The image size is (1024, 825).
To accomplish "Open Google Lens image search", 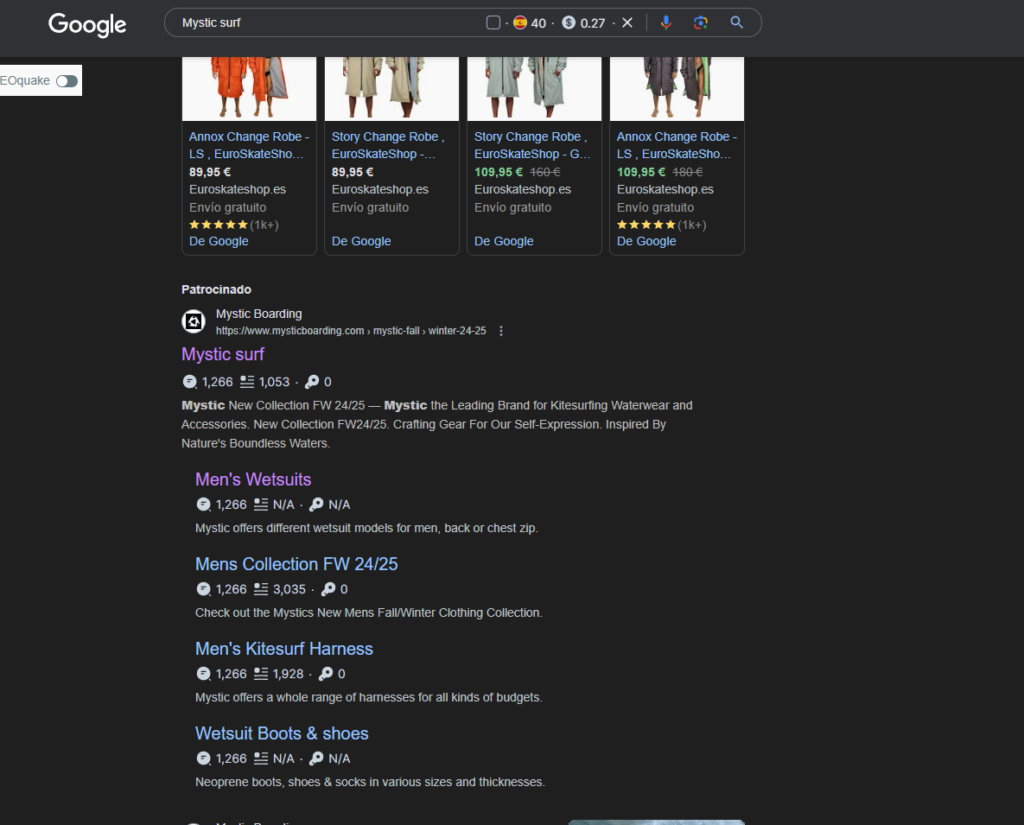I will pyautogui.click(x=700, y=23).
